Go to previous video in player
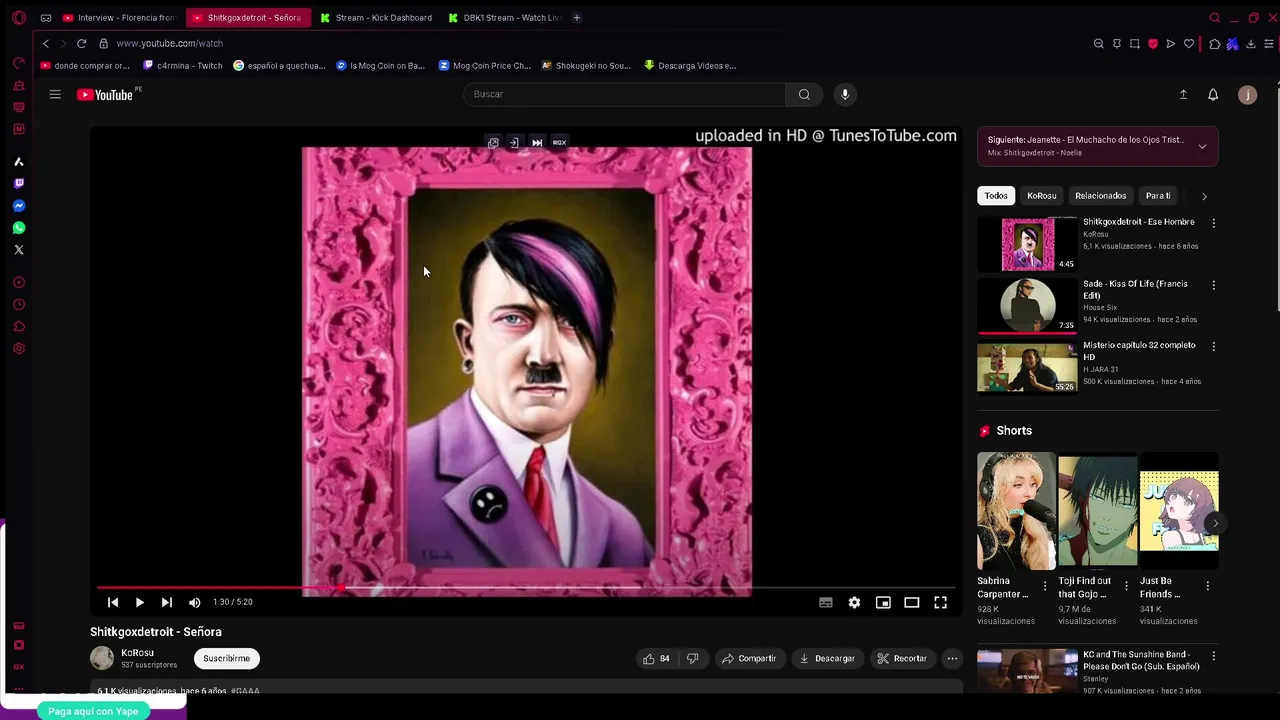1280x720 pixels. pos(112,602)
